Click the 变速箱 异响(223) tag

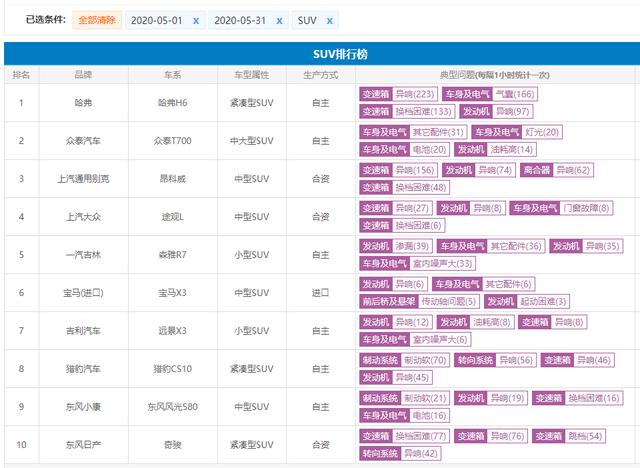[x=398, y=94]
